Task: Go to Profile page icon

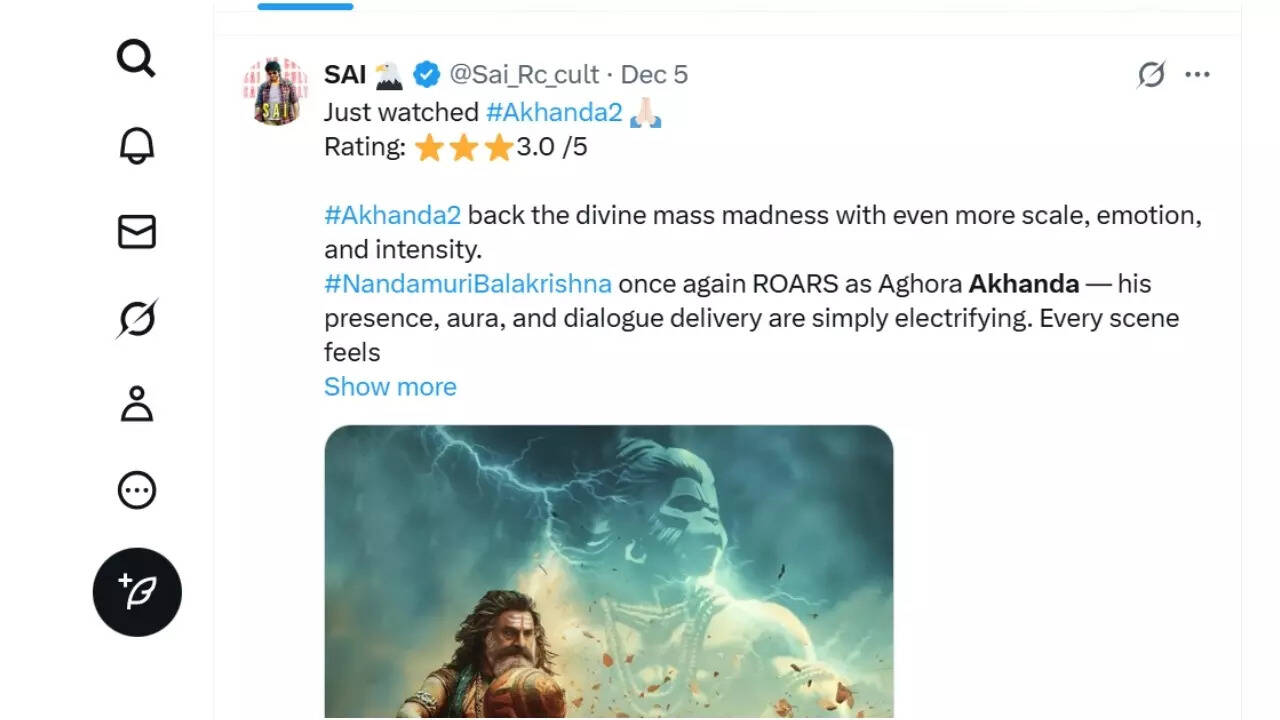Action: [136, 404]
